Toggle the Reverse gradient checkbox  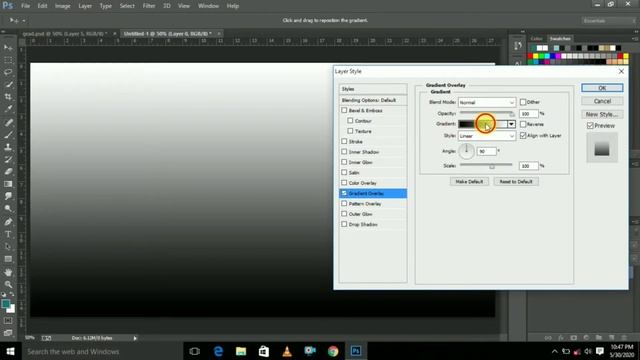(x=523, y=124)
